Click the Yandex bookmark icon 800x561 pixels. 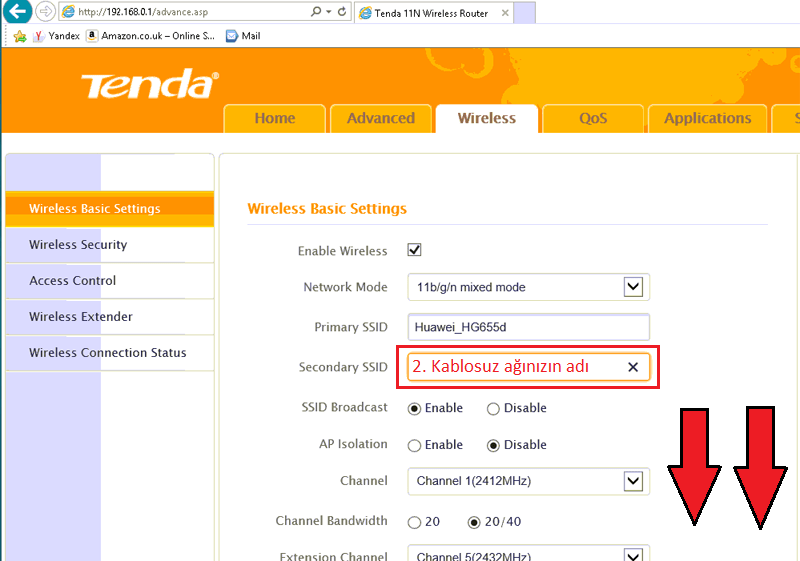tap(38, 36)
